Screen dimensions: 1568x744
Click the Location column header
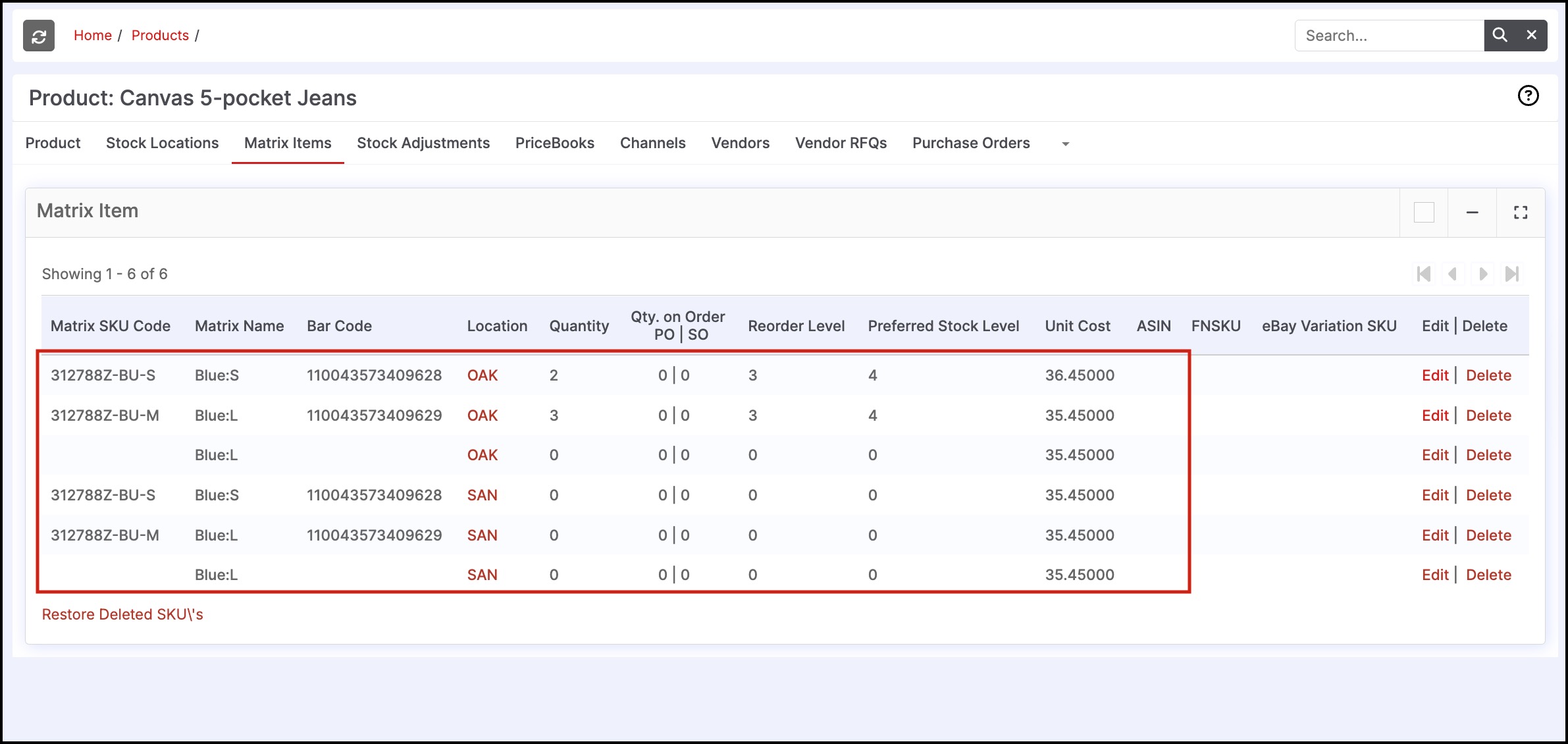coord(497,326)
